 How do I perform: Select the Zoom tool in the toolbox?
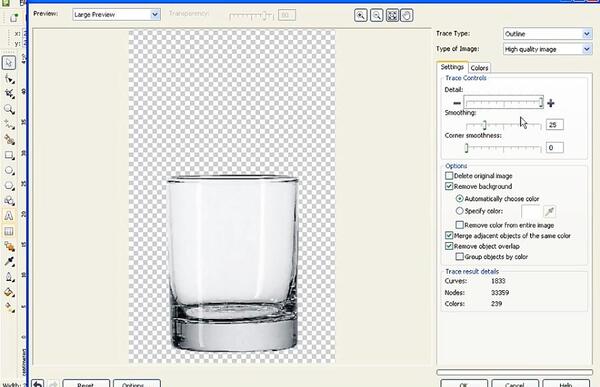coord(9,109)
